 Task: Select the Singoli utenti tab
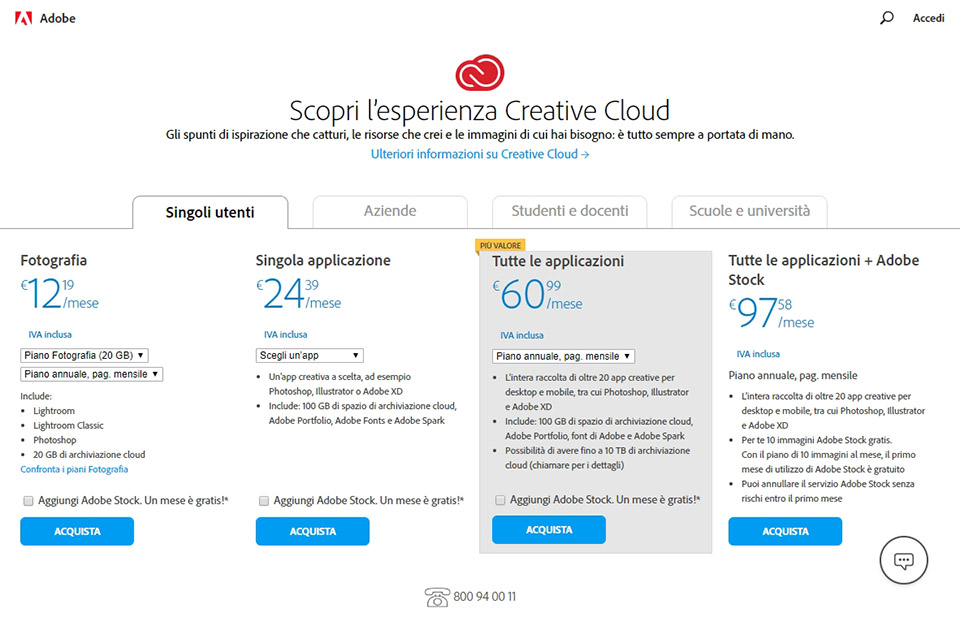pyautogui.click(x=210, y=212)
